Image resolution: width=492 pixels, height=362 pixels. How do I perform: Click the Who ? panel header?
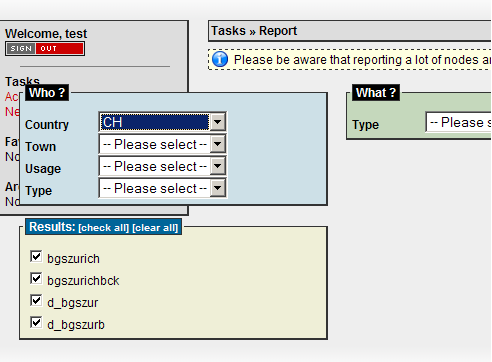coord(47,93)
